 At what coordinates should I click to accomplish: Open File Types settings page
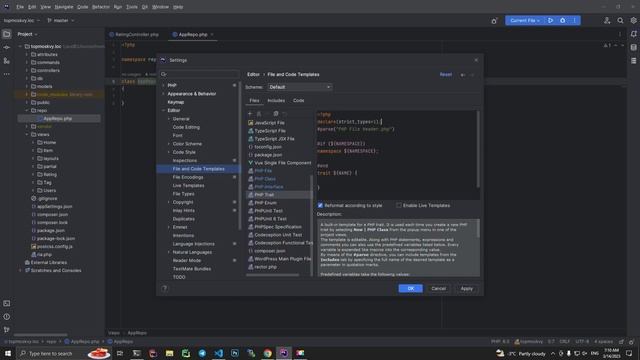pos(183,194)
